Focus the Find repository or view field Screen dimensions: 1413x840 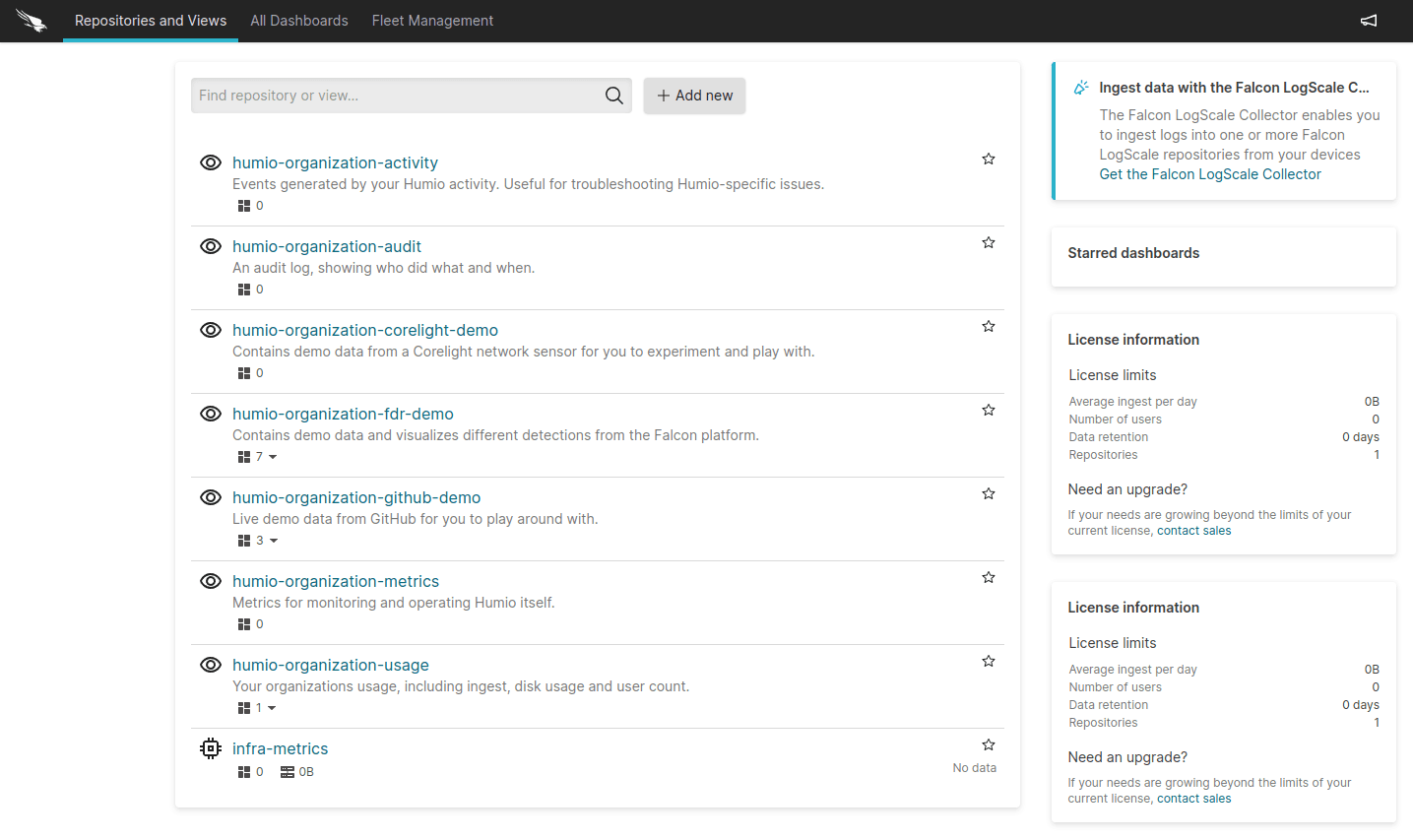tap(394, 96)
